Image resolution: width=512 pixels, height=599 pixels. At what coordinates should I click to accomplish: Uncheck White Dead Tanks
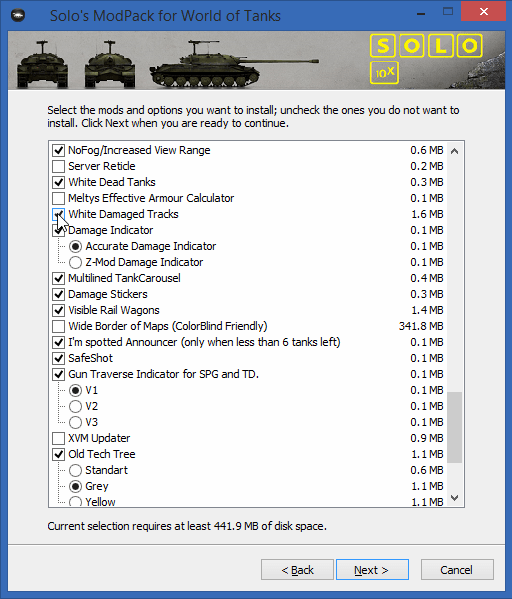58,182
